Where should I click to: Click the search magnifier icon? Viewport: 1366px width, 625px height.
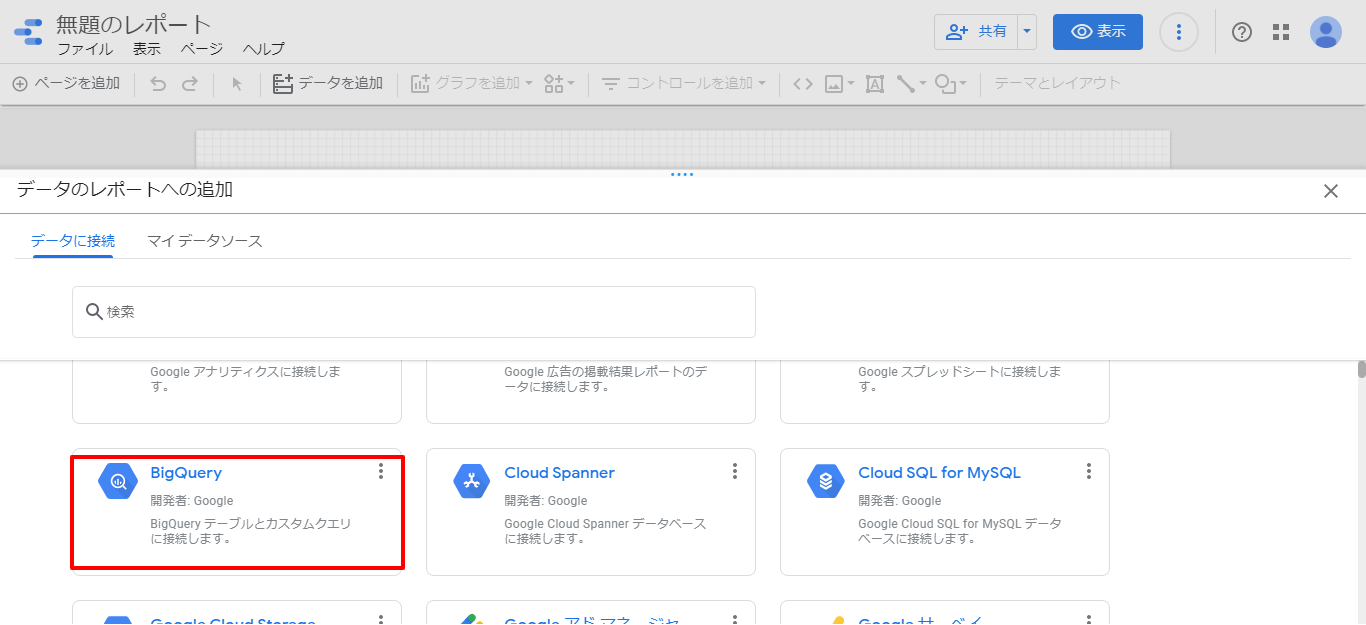point(94,312)
